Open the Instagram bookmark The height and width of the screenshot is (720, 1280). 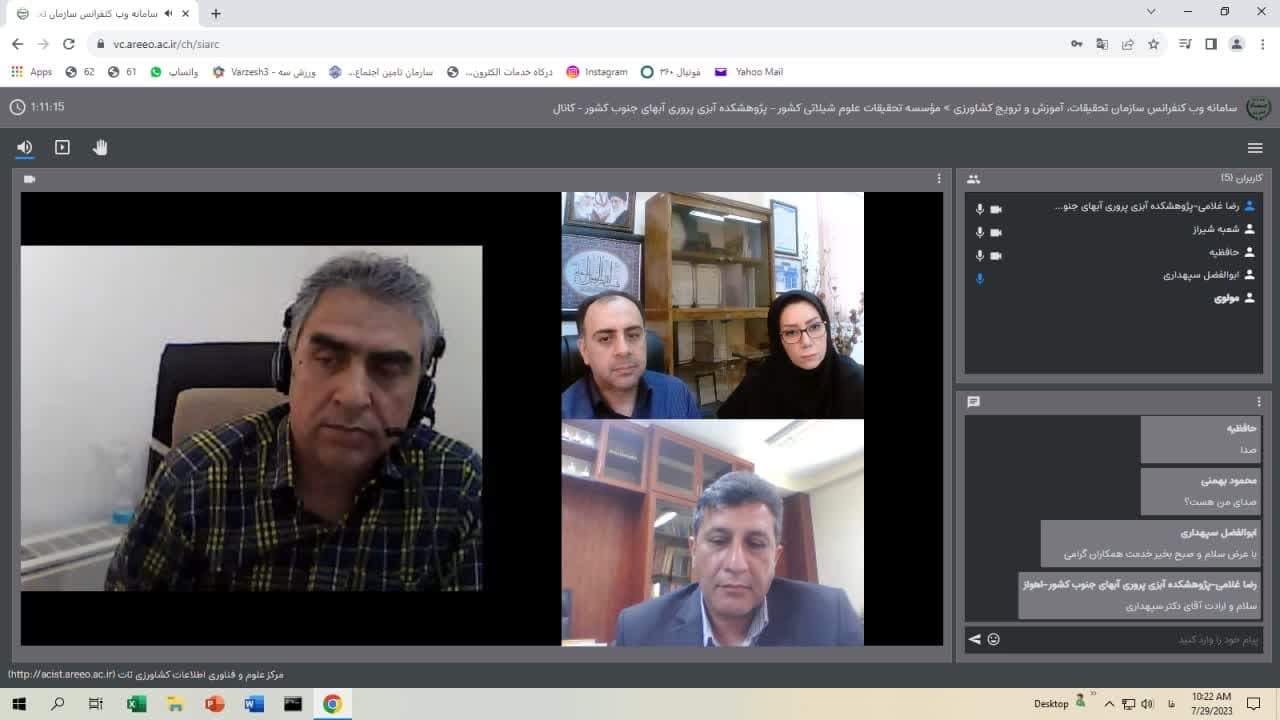pos(597,72)
